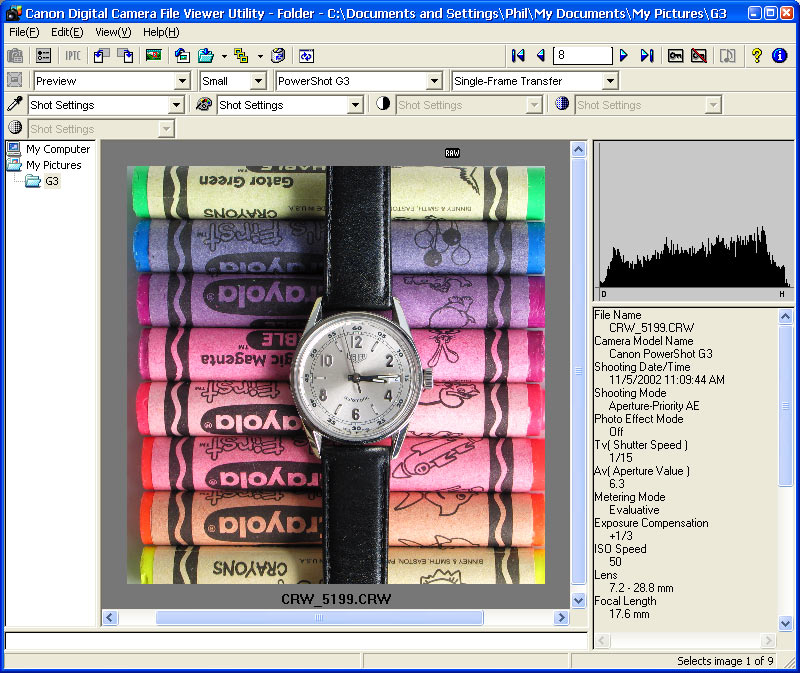800x673 pixels.
Task: Click the gray sharpness sphere icon
Action: point(15,128)
